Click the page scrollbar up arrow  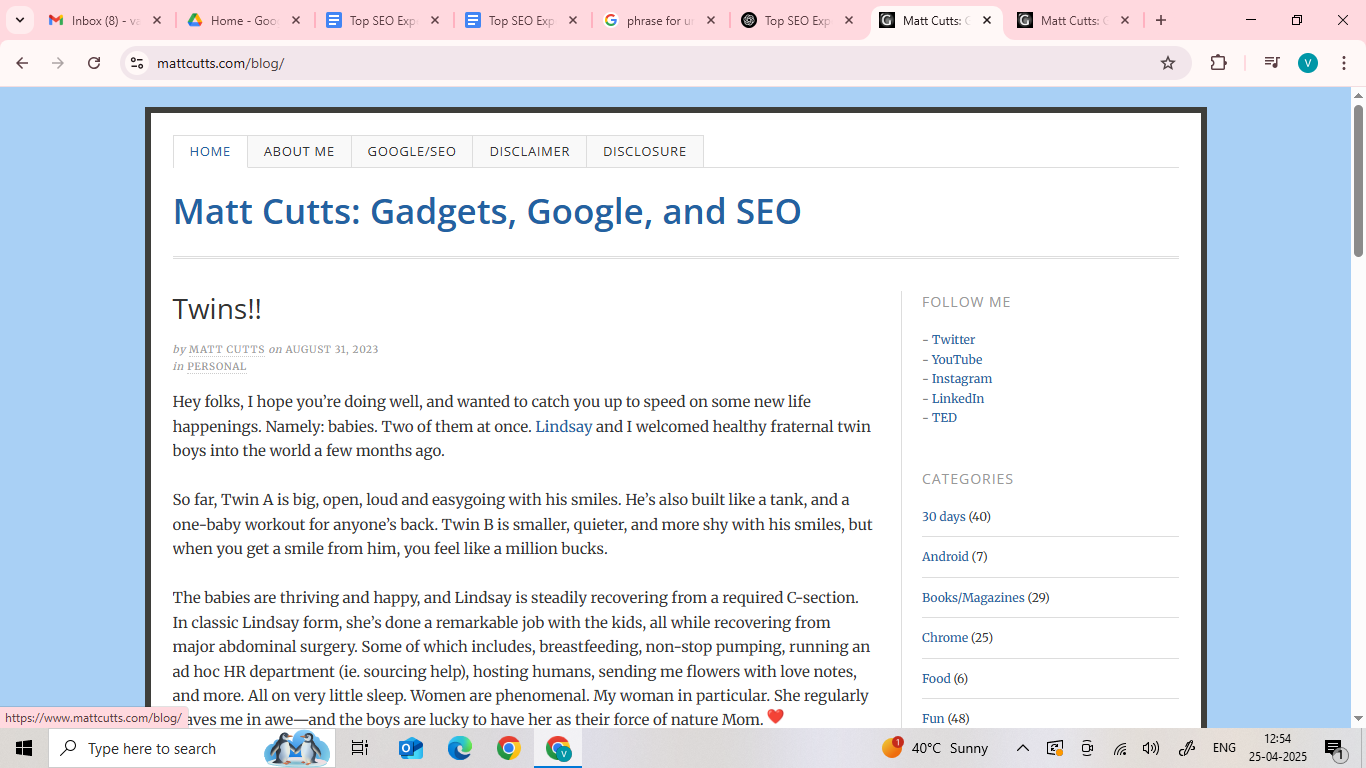[1358, 95]
